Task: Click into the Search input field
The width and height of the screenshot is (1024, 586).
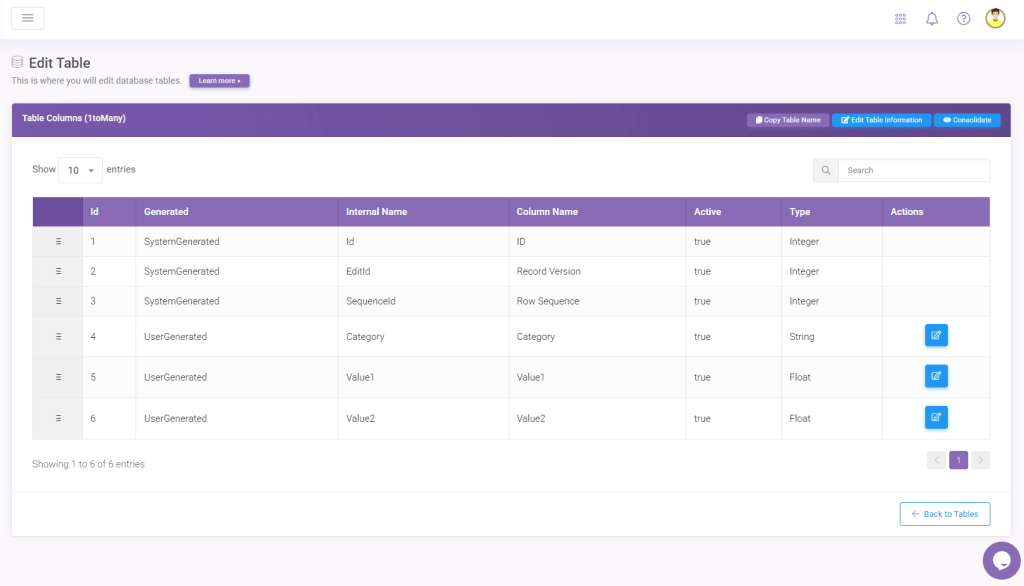Action: pyautogui.click(x=913, y=170)
